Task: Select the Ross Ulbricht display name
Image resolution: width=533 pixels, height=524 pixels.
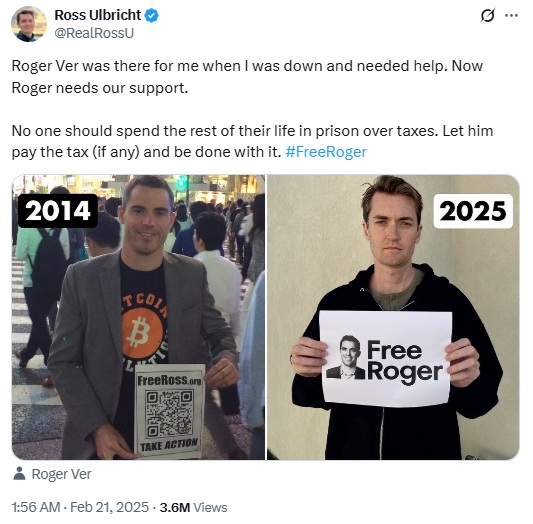Action: point(98,15)
